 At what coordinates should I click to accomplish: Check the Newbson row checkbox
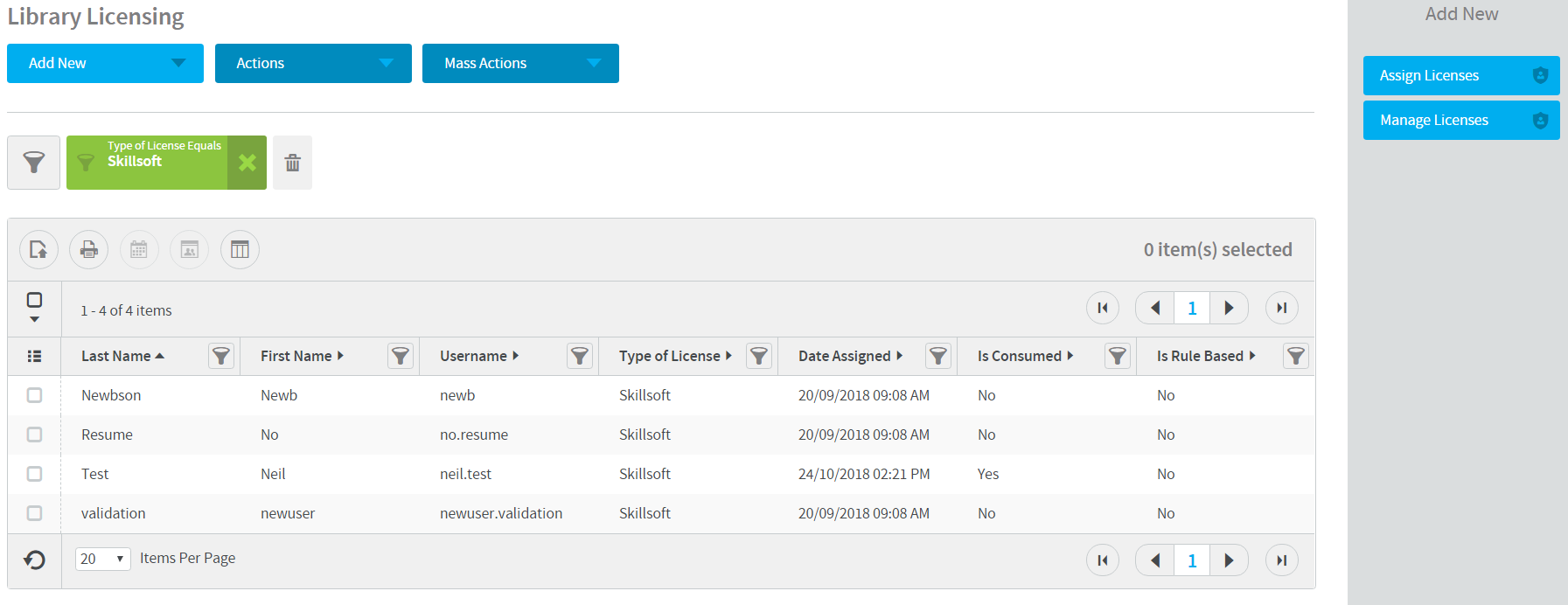[x=34, y=395]
